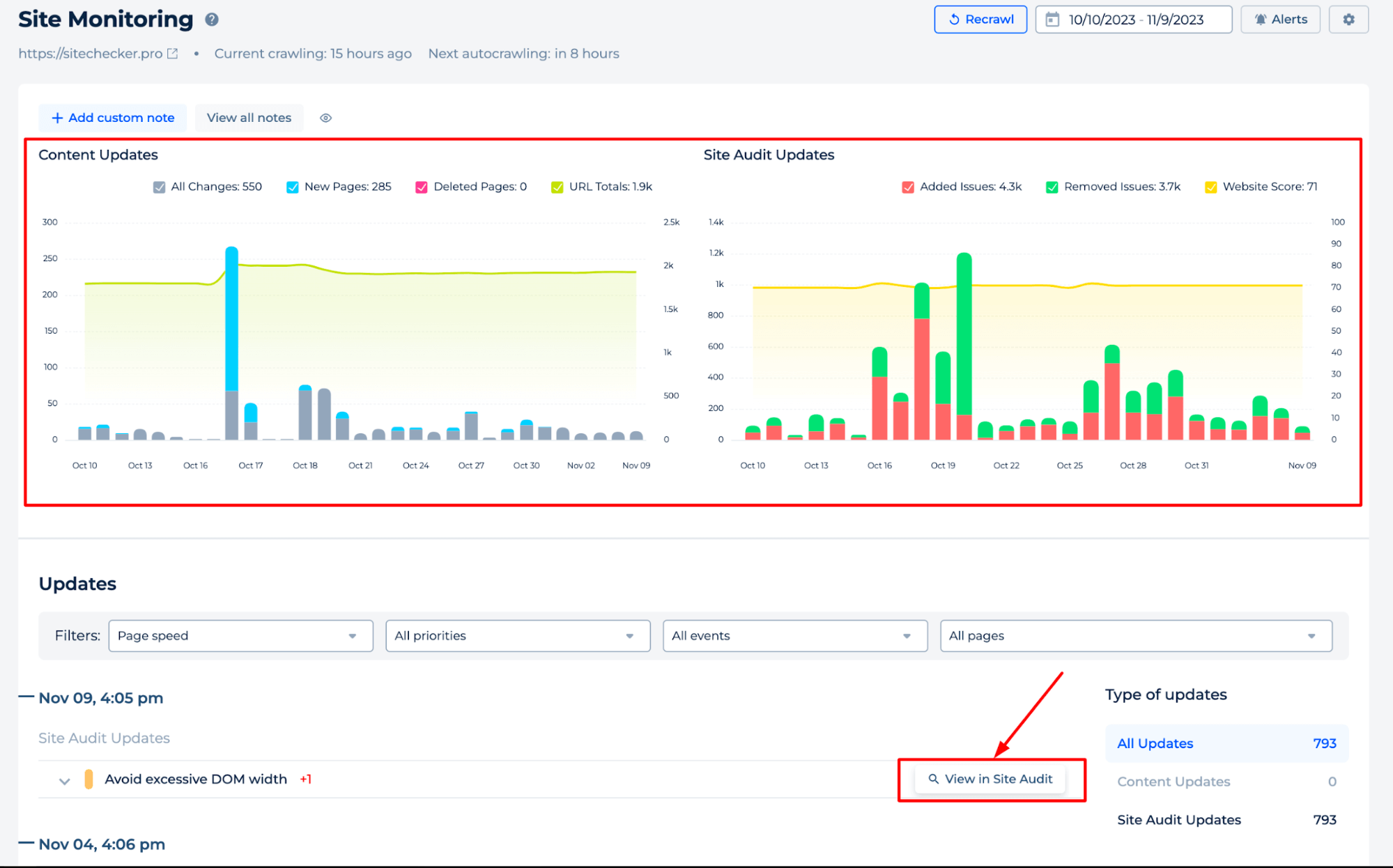Click the settings gear icon

click(1349, 19)
